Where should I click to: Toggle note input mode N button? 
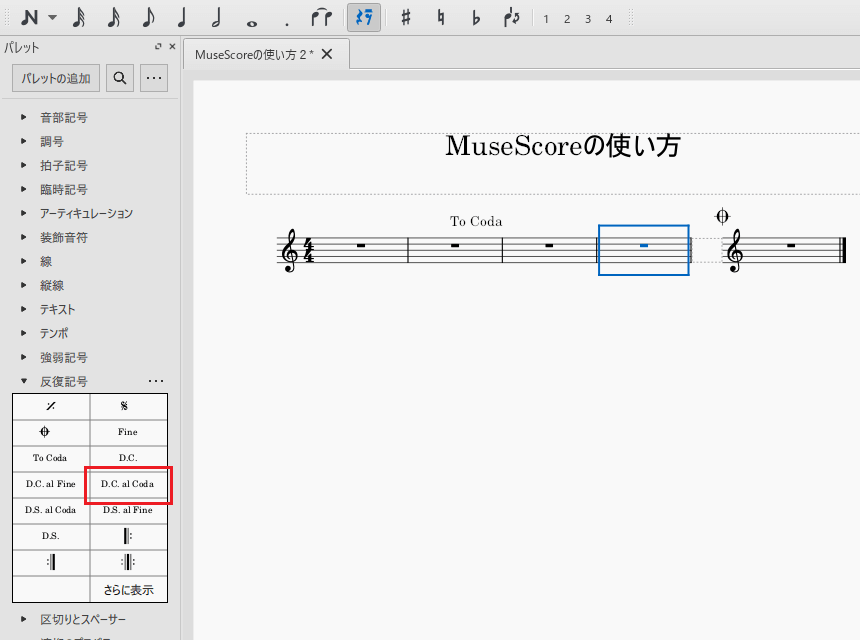(x=30, y=18)
